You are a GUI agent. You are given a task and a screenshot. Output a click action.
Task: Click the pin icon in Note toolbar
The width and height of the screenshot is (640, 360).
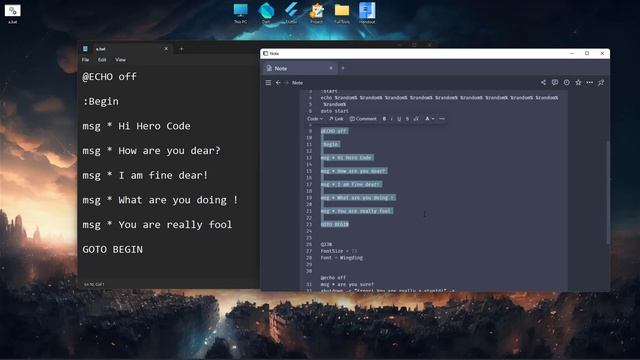click(601, 82)
